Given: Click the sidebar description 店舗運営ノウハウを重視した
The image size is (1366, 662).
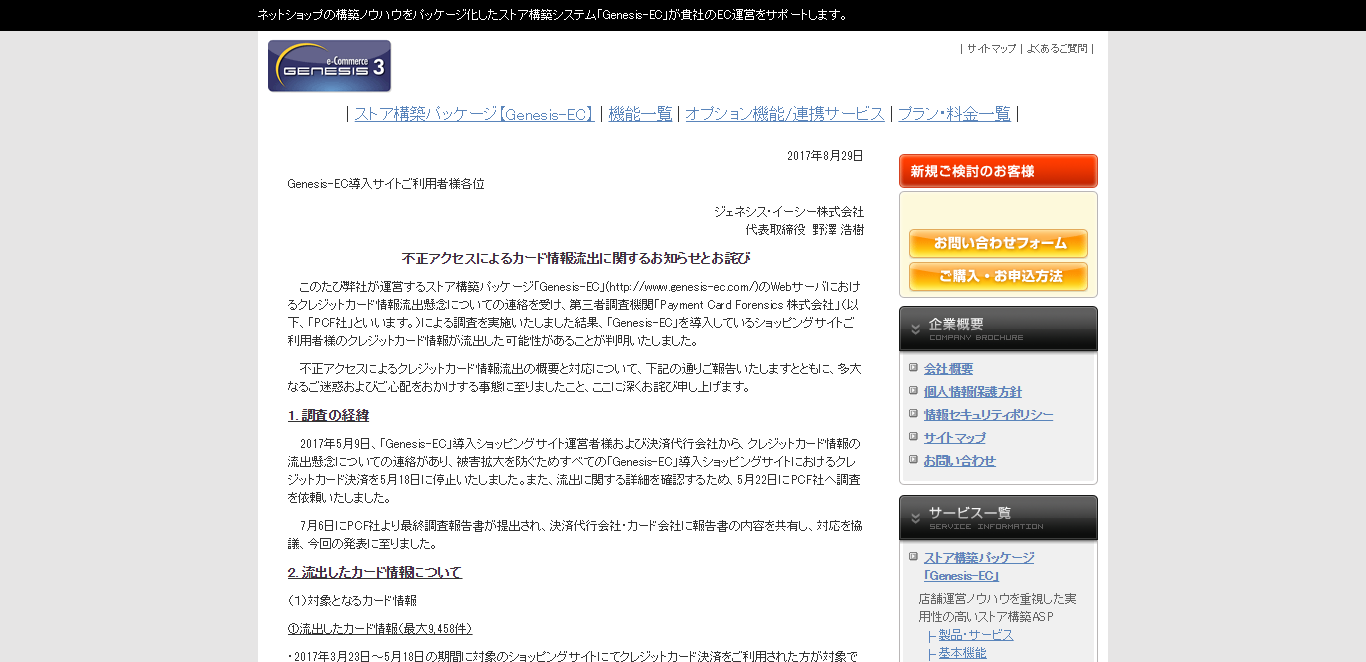Looking at the screenshot, I should pyautogui.click(x=997, y=608).
